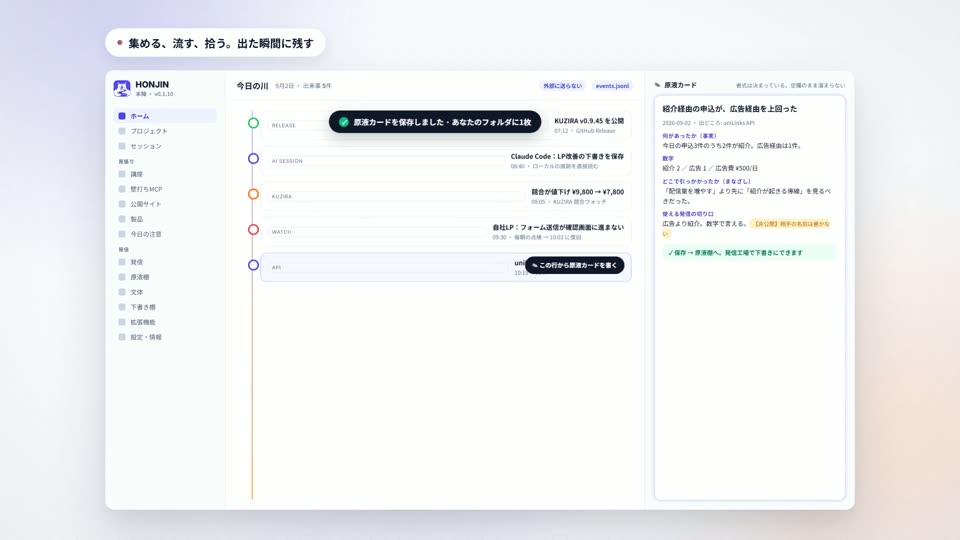Click the 原液カードを保存しました toast notification
This screenshot has height=540, width=960.
435,122
